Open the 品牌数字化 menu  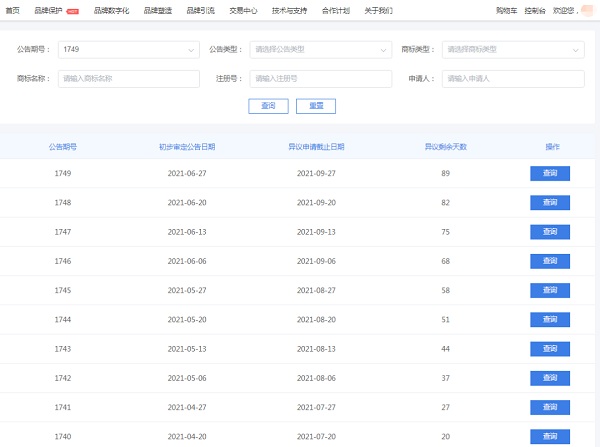pyautogui.click(x=111, y=11)
